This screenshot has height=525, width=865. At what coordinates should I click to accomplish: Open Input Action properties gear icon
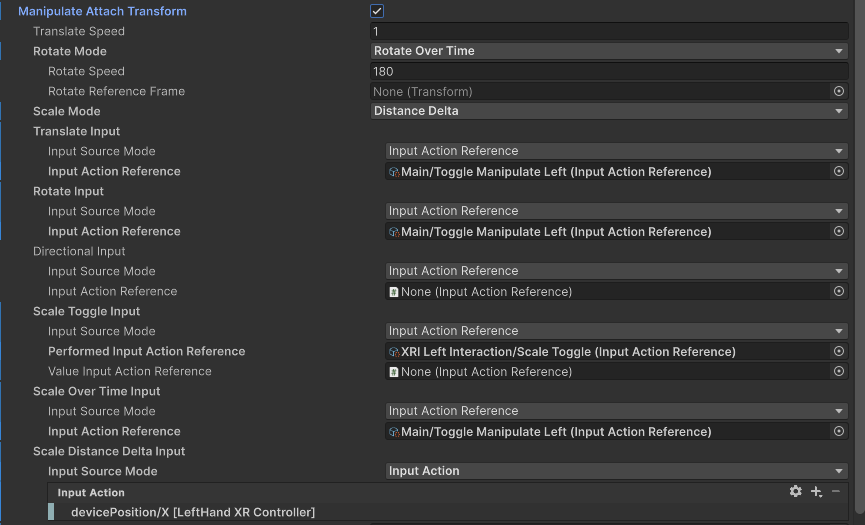pos(795,491)
